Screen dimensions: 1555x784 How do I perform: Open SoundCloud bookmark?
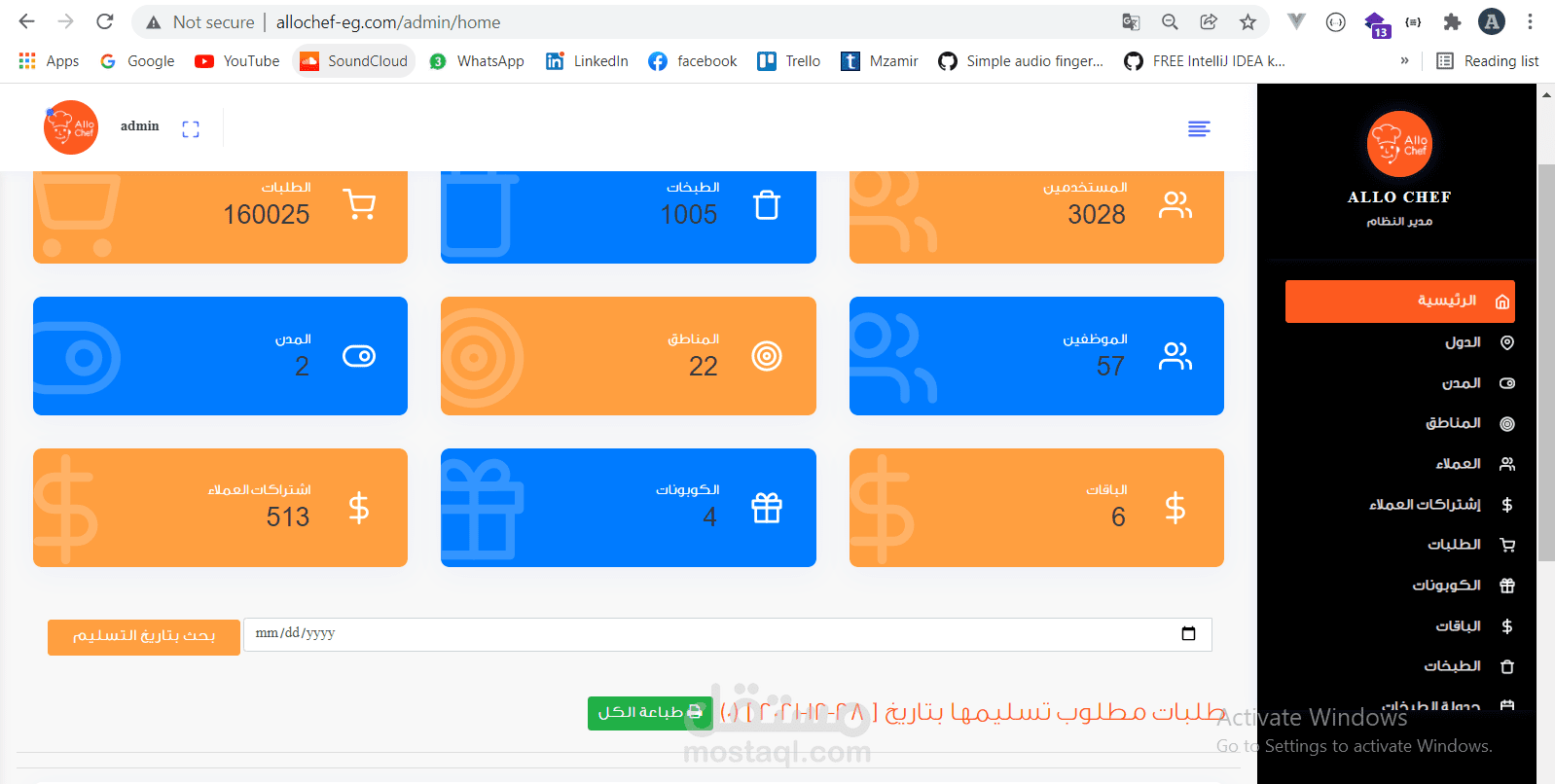[x=354, y=61]
